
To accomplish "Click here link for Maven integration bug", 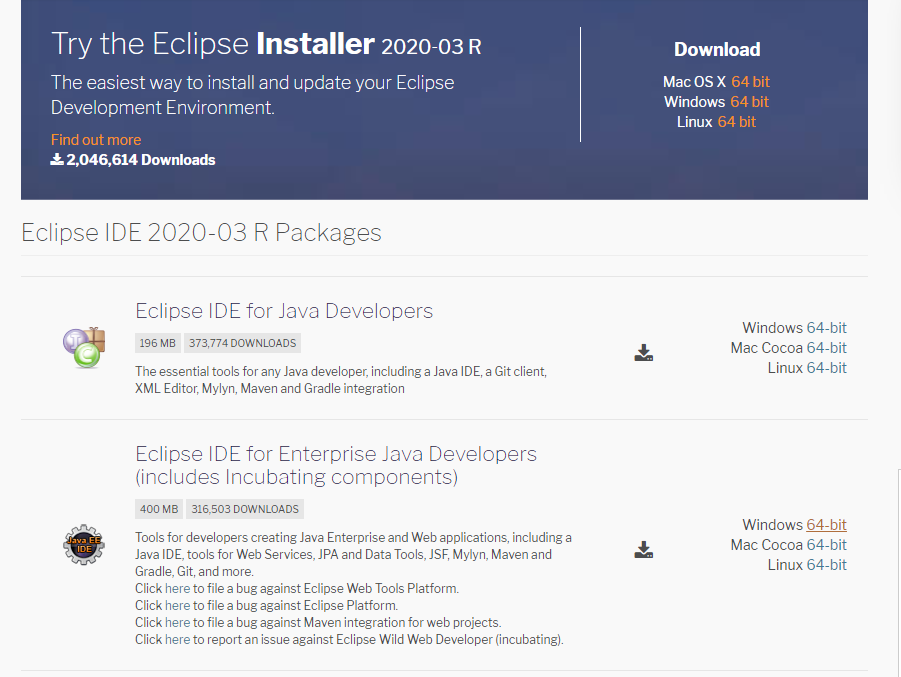I will pyautogui.click(x=178, y=622).
